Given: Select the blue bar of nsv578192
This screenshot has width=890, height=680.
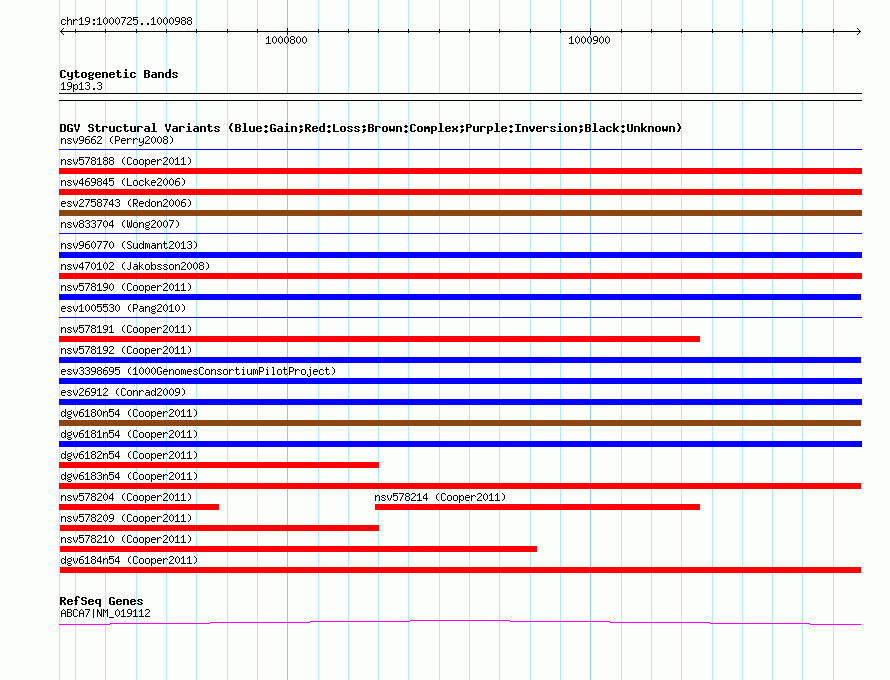Looking at the screenshot, I should pyautogui.click(x=460, y=360).
